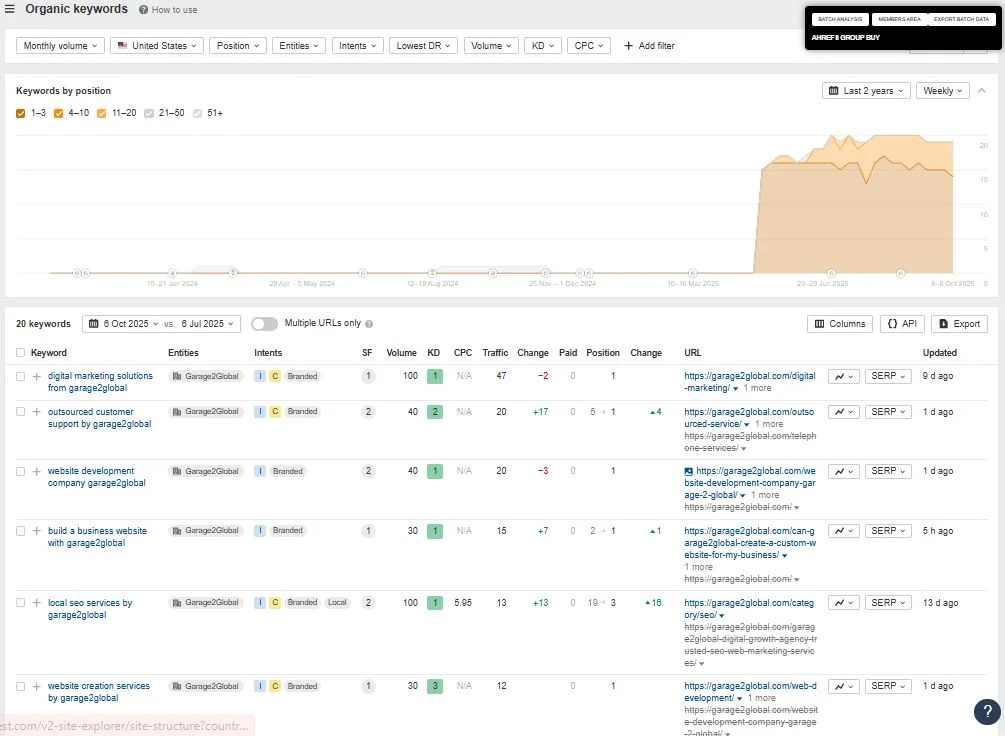Open position history chart for build business website row
1005x736 pixels.
tap(843, 531)
